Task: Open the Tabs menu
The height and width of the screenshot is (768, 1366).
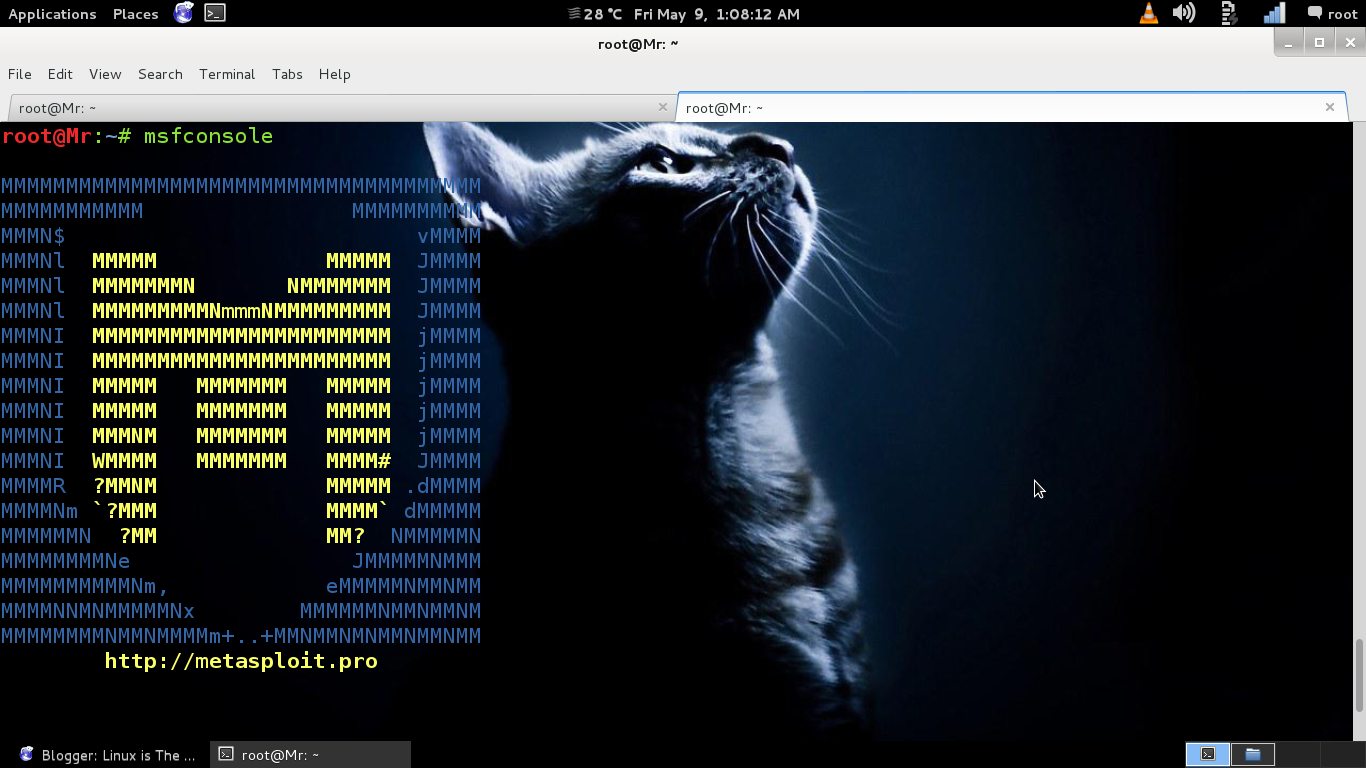Action: 287,74
